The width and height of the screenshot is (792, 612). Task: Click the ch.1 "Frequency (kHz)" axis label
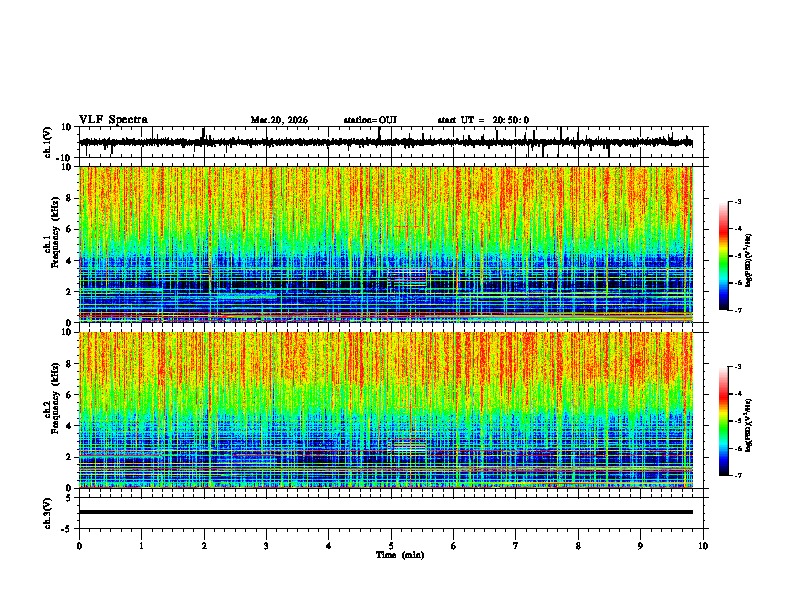click(x=55, y=232)
